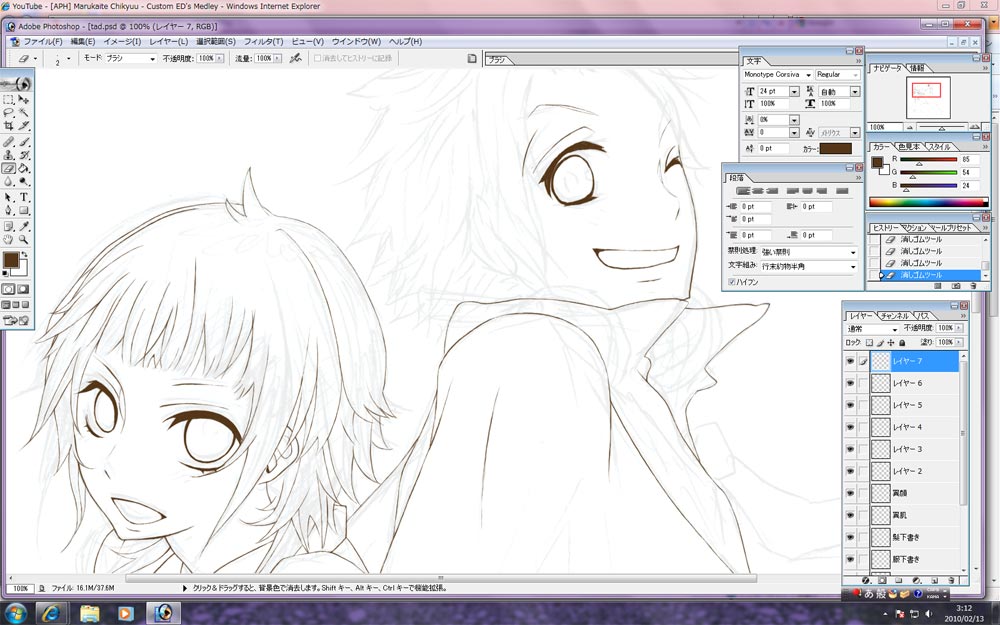Open the eraser brush preset picker arrow
This screenshot has height=625, width=1000.
coord(68,58)
